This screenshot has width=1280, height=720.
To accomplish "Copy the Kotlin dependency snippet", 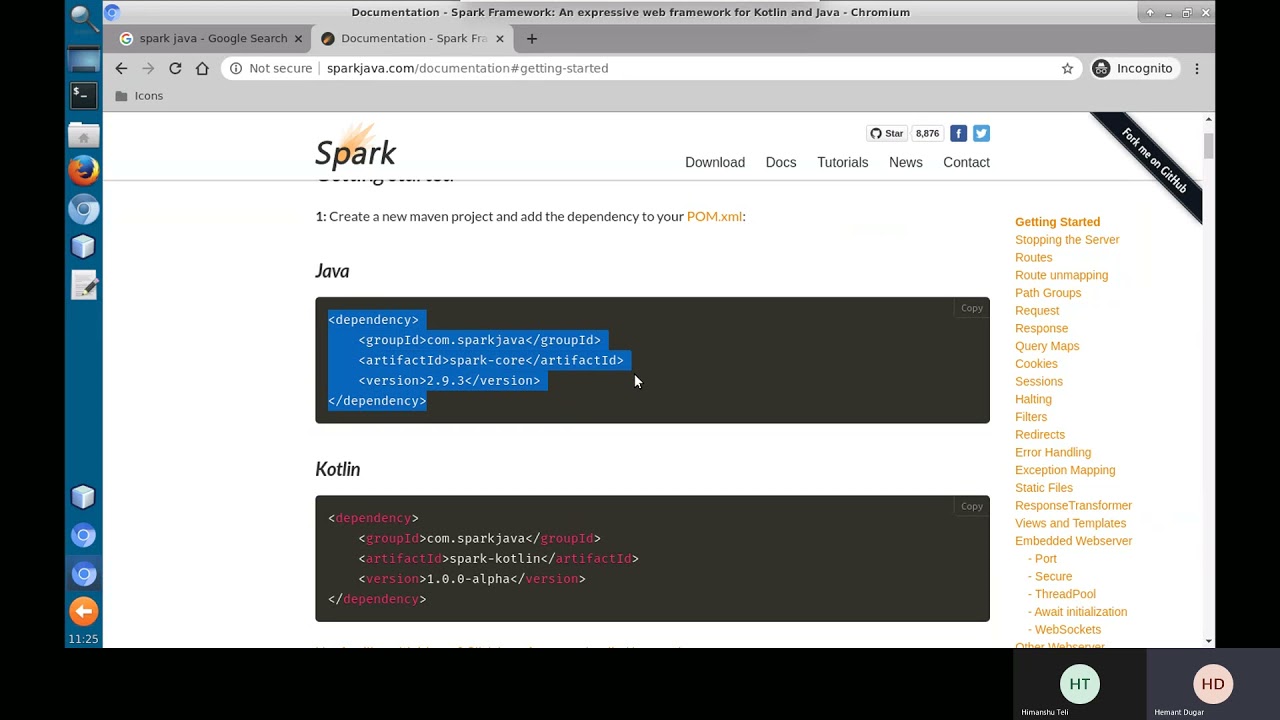I will [x=972, y=506].
